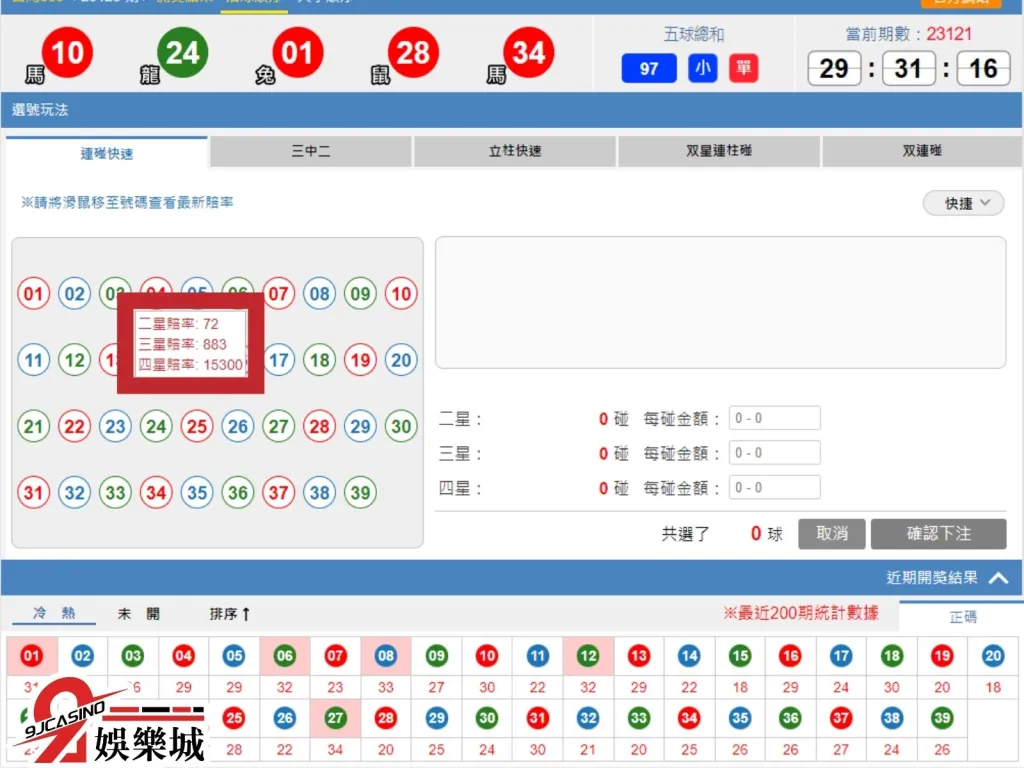Focus the 二星 amount input field
The image size is (1024, 768).
tap(775, 418)
